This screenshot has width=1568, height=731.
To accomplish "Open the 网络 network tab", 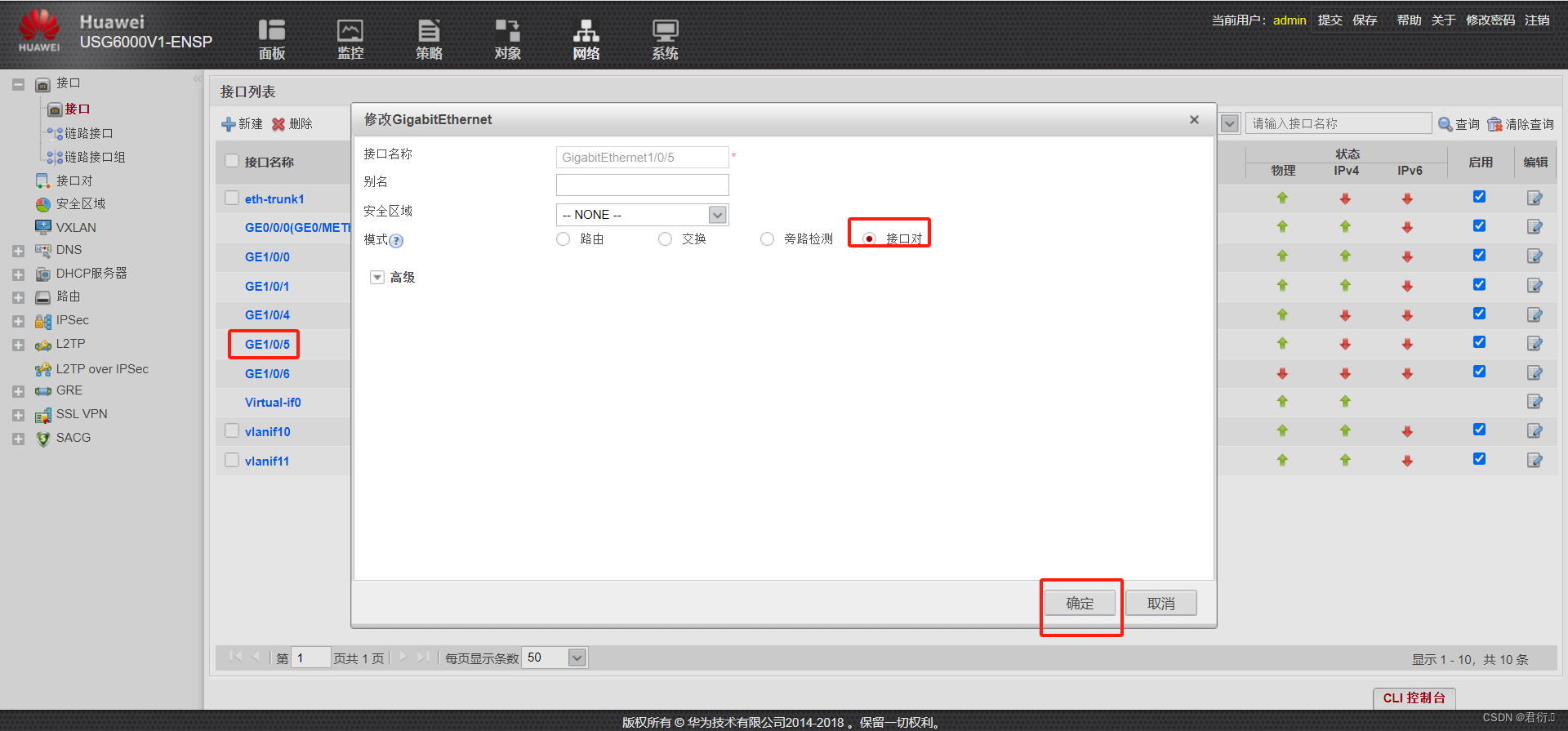I will pyautogui.click(x=586, y=39).
